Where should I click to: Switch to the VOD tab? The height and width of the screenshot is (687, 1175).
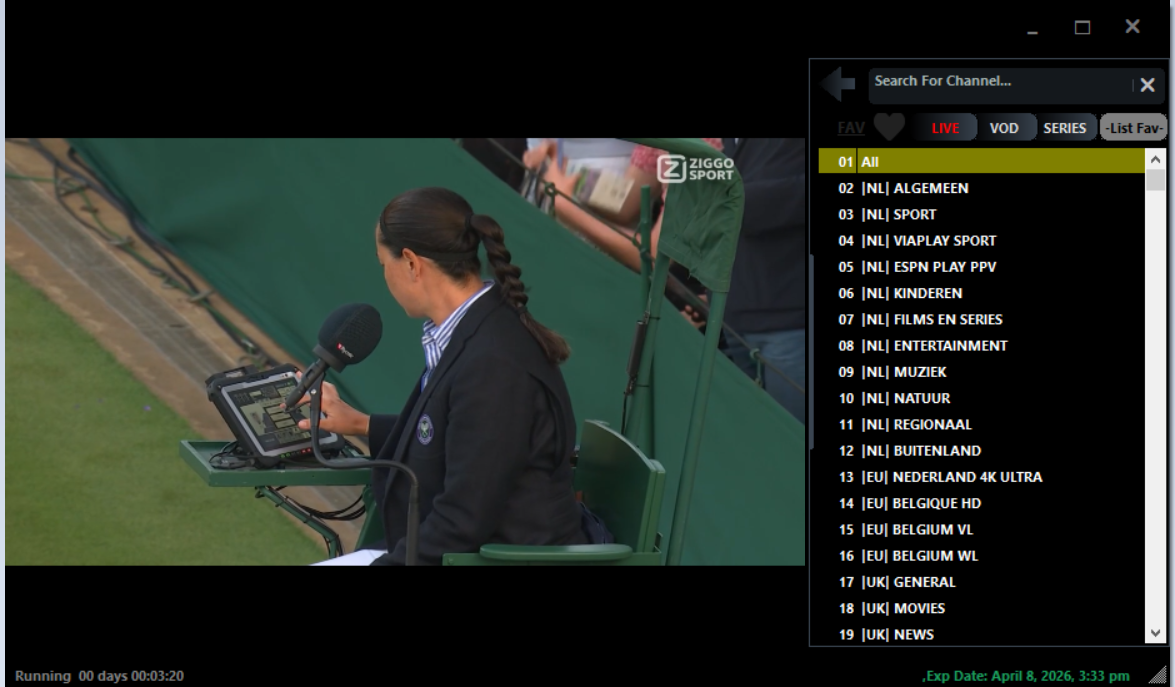pyautogui.click(x=1003, y=128)
